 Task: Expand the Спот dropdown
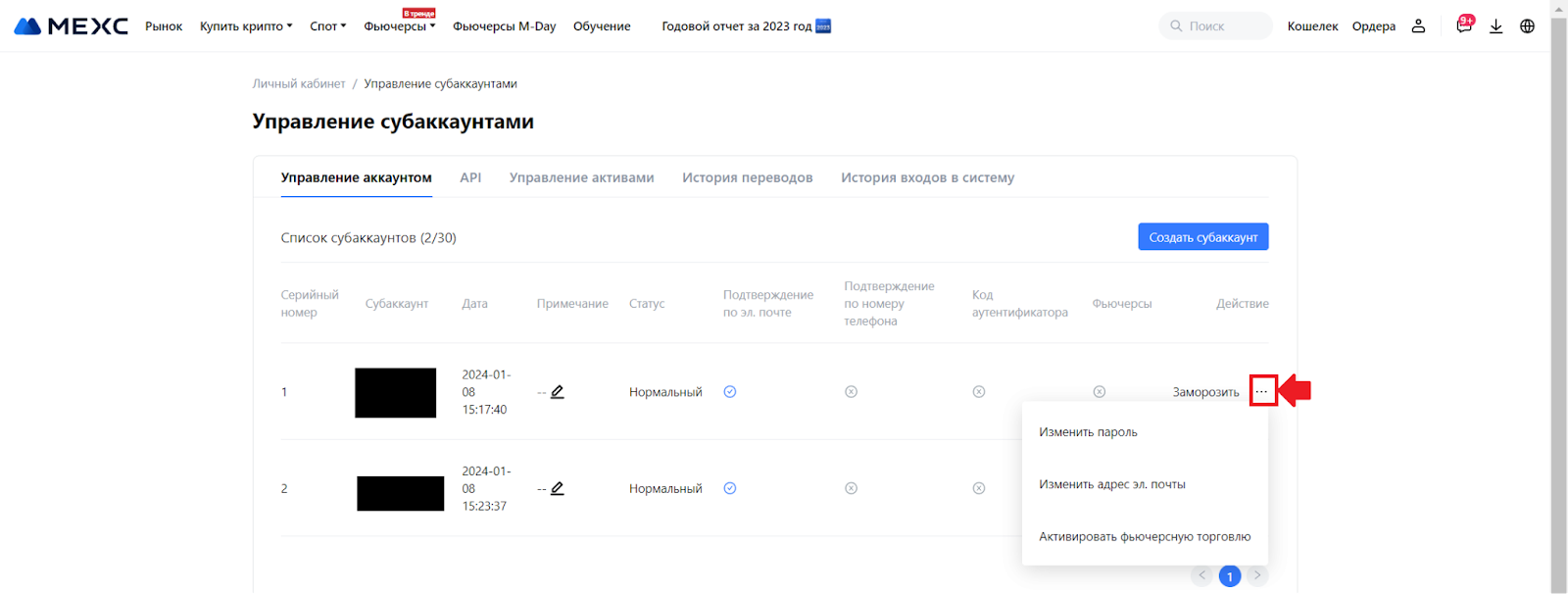click(x=327, y=26)
